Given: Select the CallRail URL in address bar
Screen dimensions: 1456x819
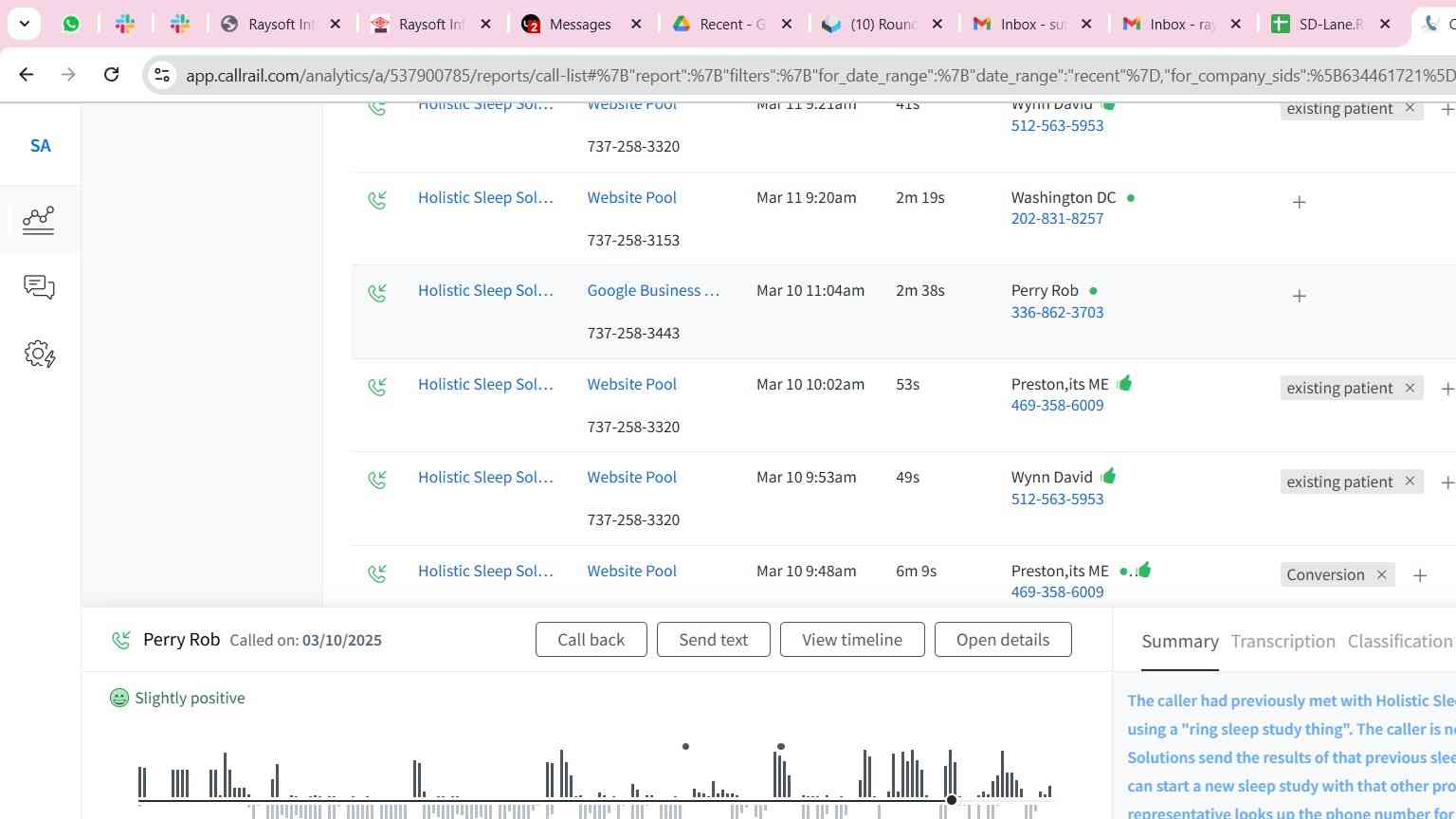Looking at the screenshot, I should [820, 75].
